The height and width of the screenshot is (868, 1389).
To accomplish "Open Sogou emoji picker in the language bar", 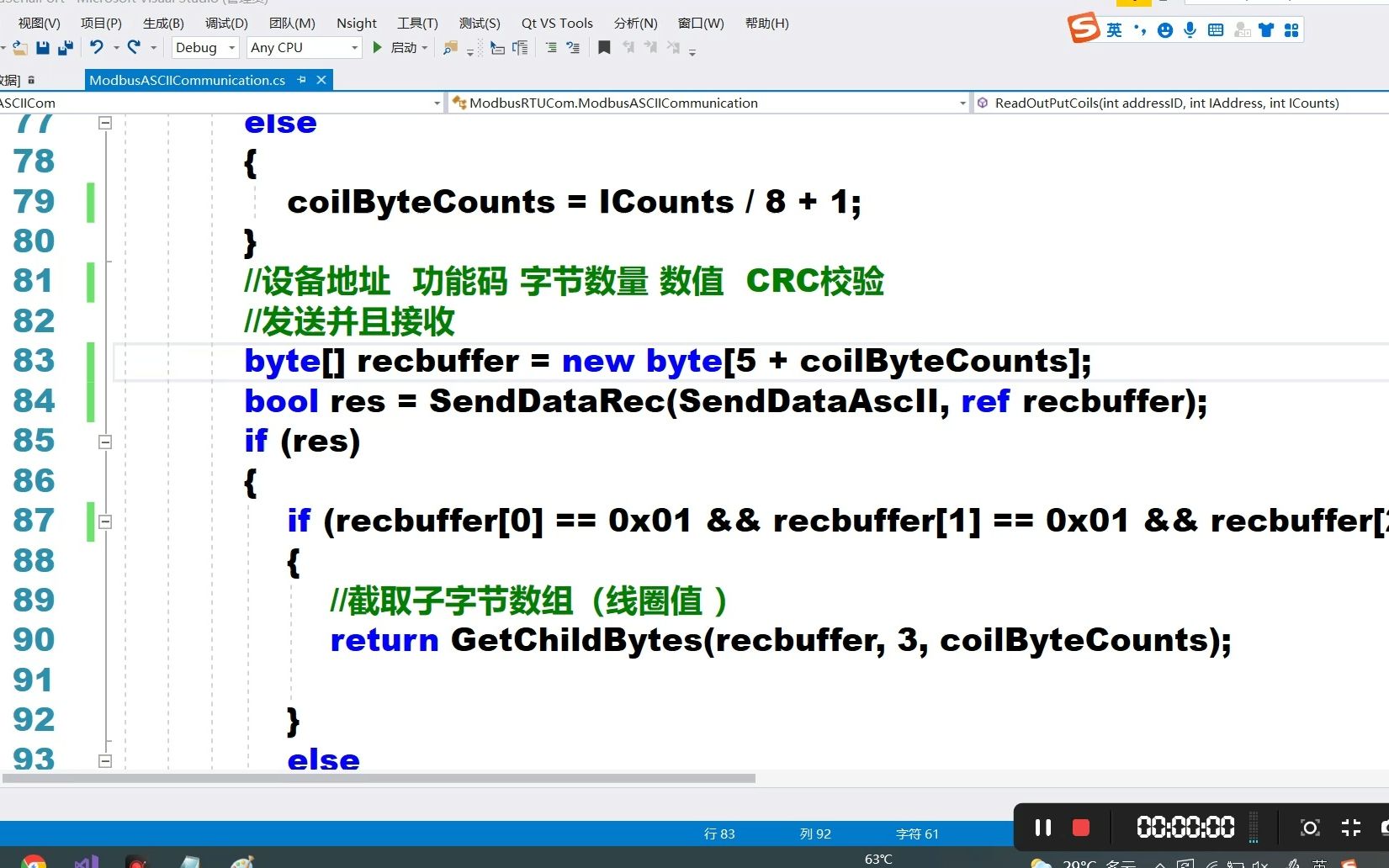I will click(x=1164, y=29).
